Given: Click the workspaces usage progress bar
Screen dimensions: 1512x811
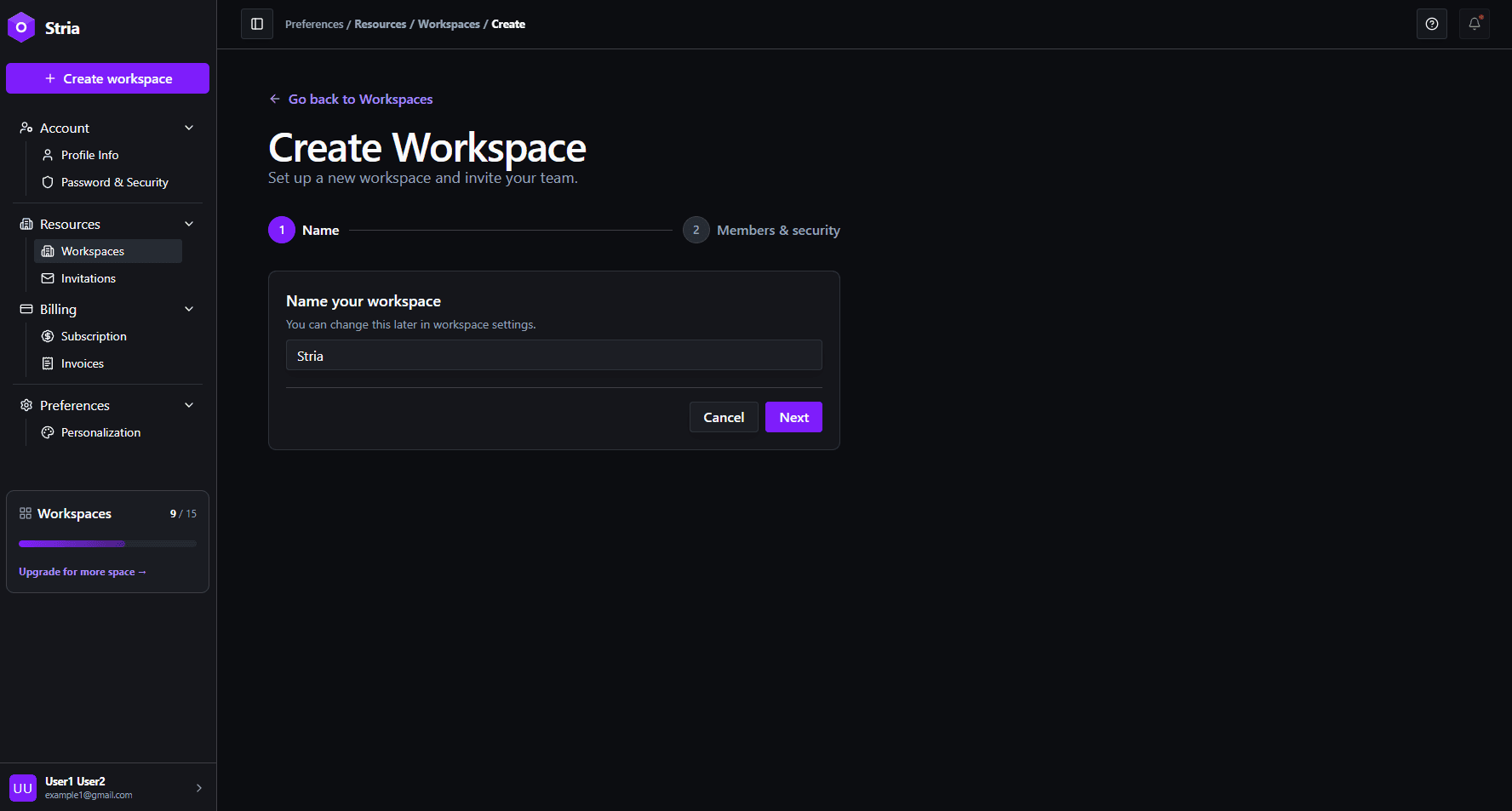Looking at the screenshot, I should 107,543.
